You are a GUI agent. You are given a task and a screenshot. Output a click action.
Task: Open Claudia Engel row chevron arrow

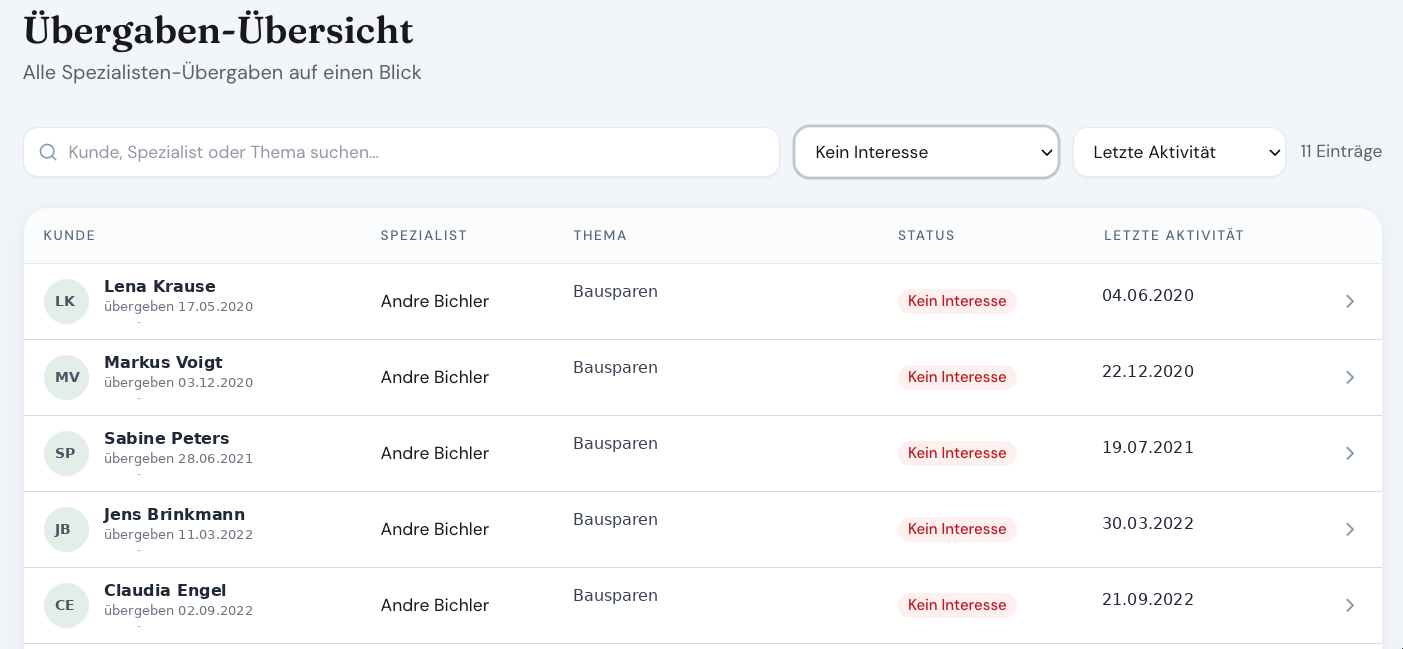tap(1350, 605)
